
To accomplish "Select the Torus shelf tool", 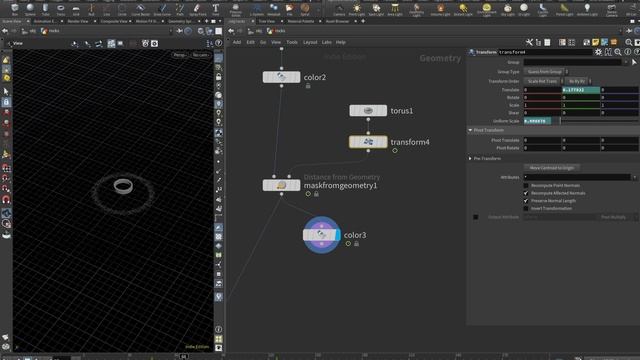I will 61,9.
